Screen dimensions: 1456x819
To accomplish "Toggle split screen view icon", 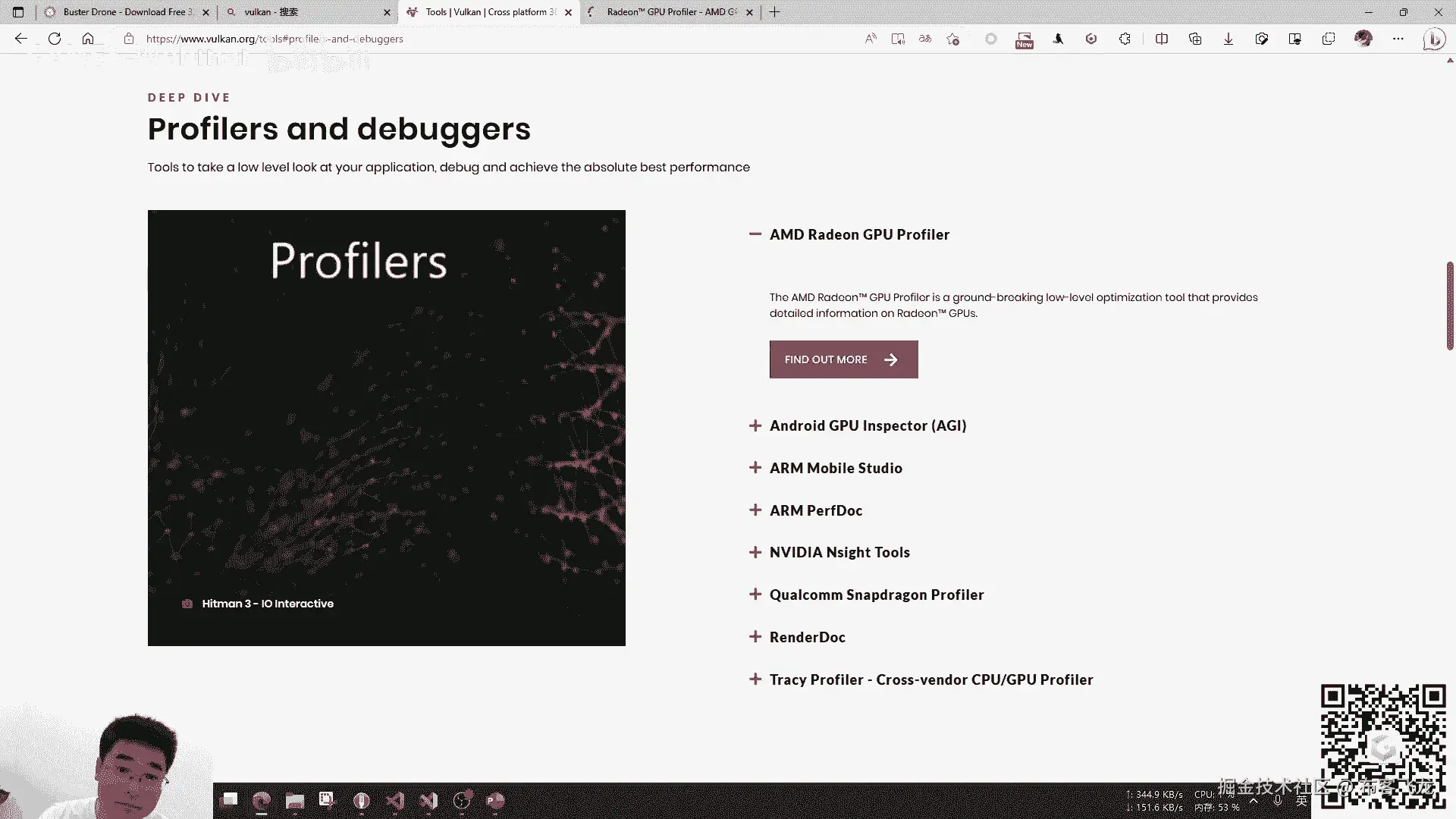I will click(x=1161, y=39).
